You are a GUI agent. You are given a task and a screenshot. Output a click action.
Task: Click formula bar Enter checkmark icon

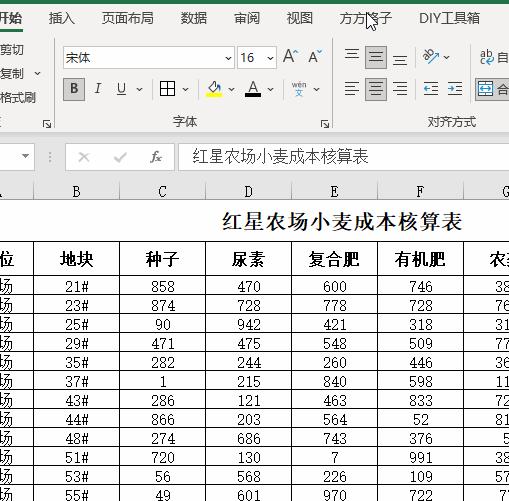coord(120,157)
